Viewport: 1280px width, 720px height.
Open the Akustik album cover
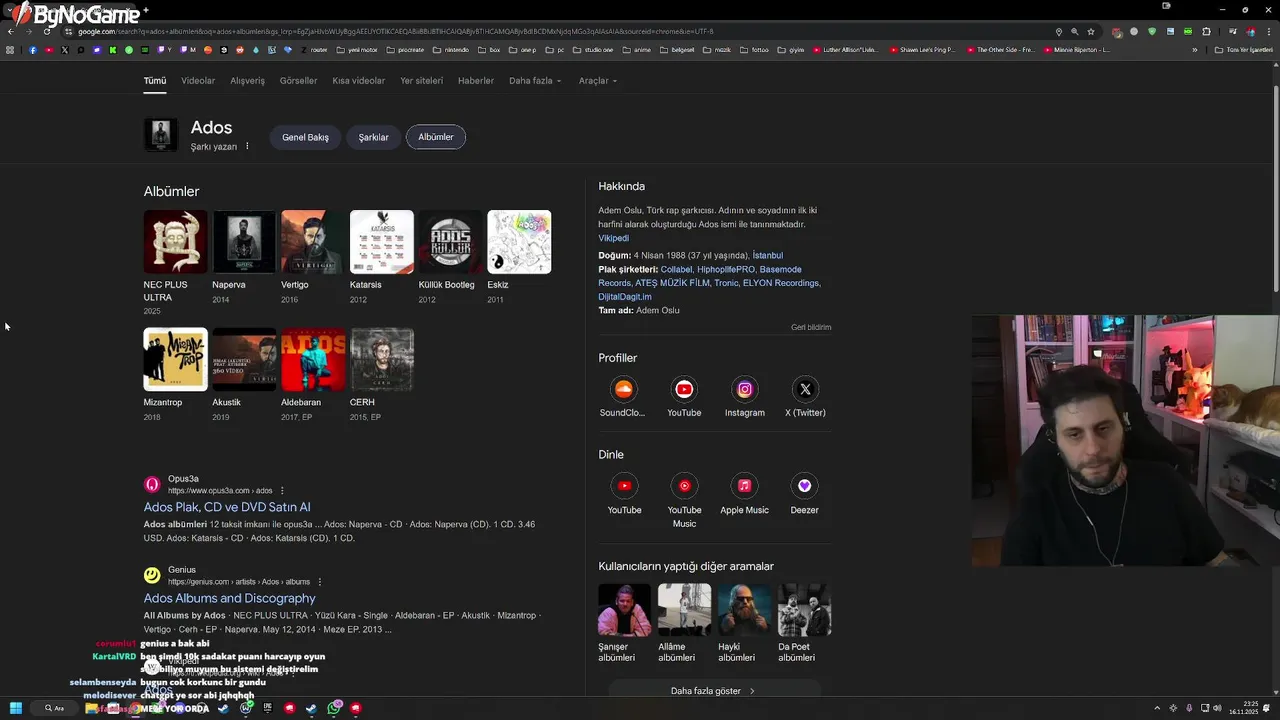pyautogui.click(x=244, y=359)
